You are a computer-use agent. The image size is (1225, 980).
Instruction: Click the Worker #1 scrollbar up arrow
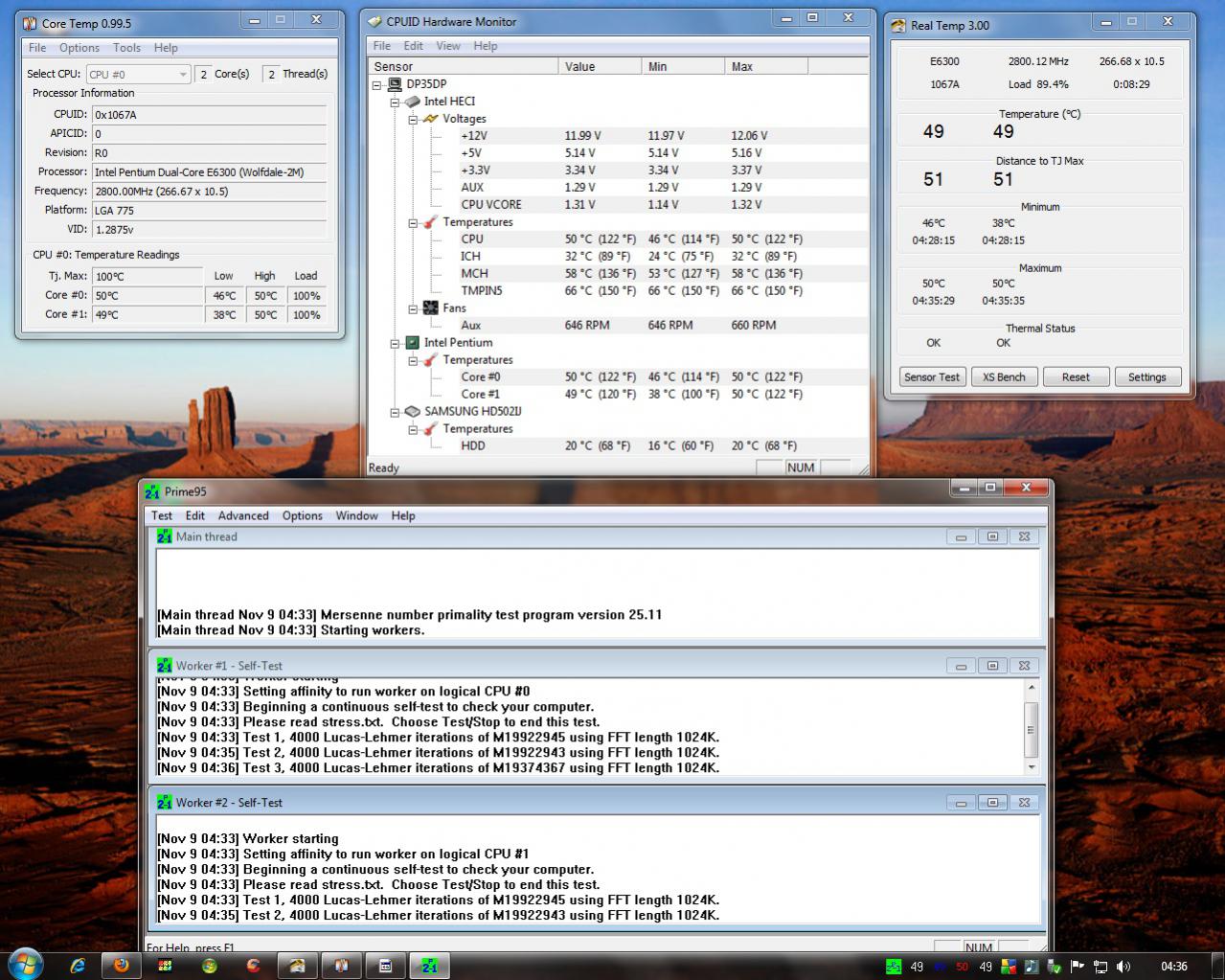[1032, 688]
